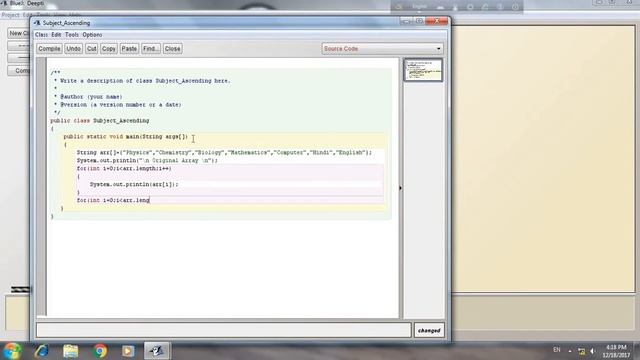Open the Edit menu in editor
The image size is (640, 360).
tap(56, 35)
